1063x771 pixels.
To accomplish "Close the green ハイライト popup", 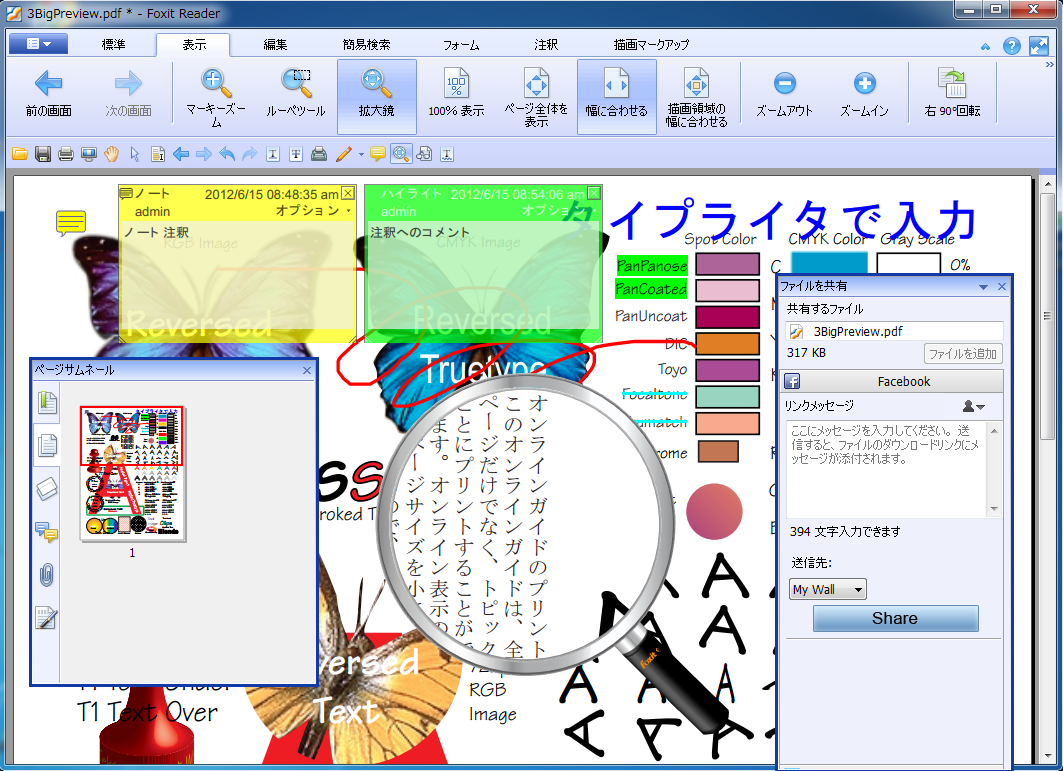I will click(594, 194).
